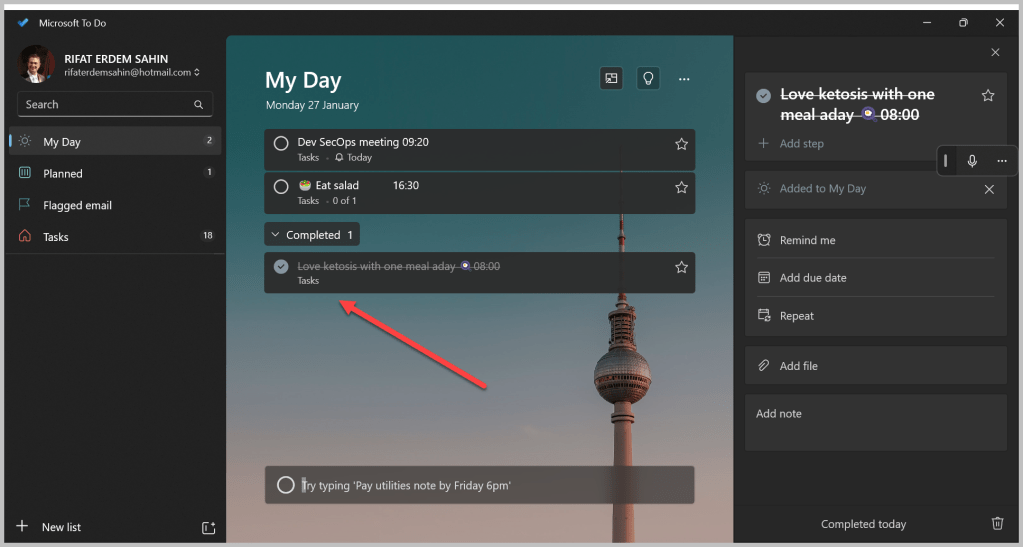Click the Microsoft To Do app logo
The image size is (1023, 547).
tap(23, 23)
